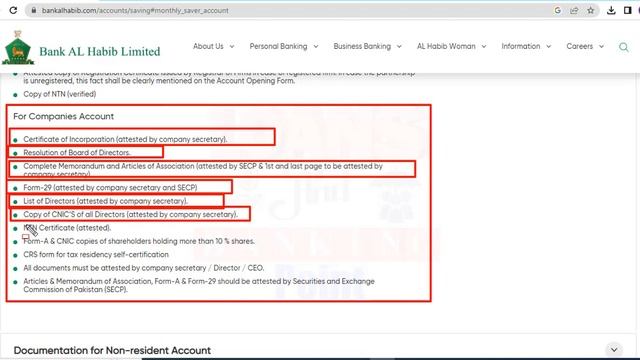640x360 pixels.
Task: Click the For Companies Account heading
Action: click(x=63, y=116)
